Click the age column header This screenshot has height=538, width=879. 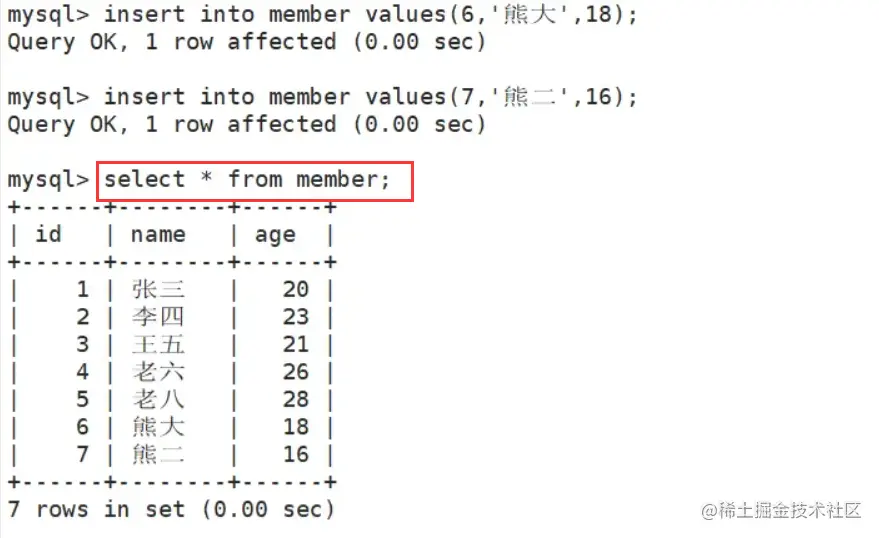[x=275, y=235]
